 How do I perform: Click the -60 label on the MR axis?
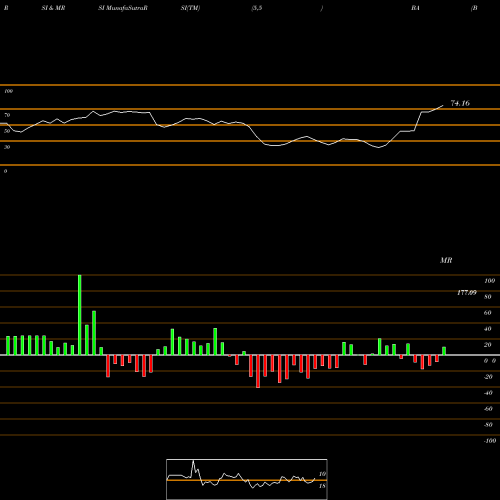488,409
